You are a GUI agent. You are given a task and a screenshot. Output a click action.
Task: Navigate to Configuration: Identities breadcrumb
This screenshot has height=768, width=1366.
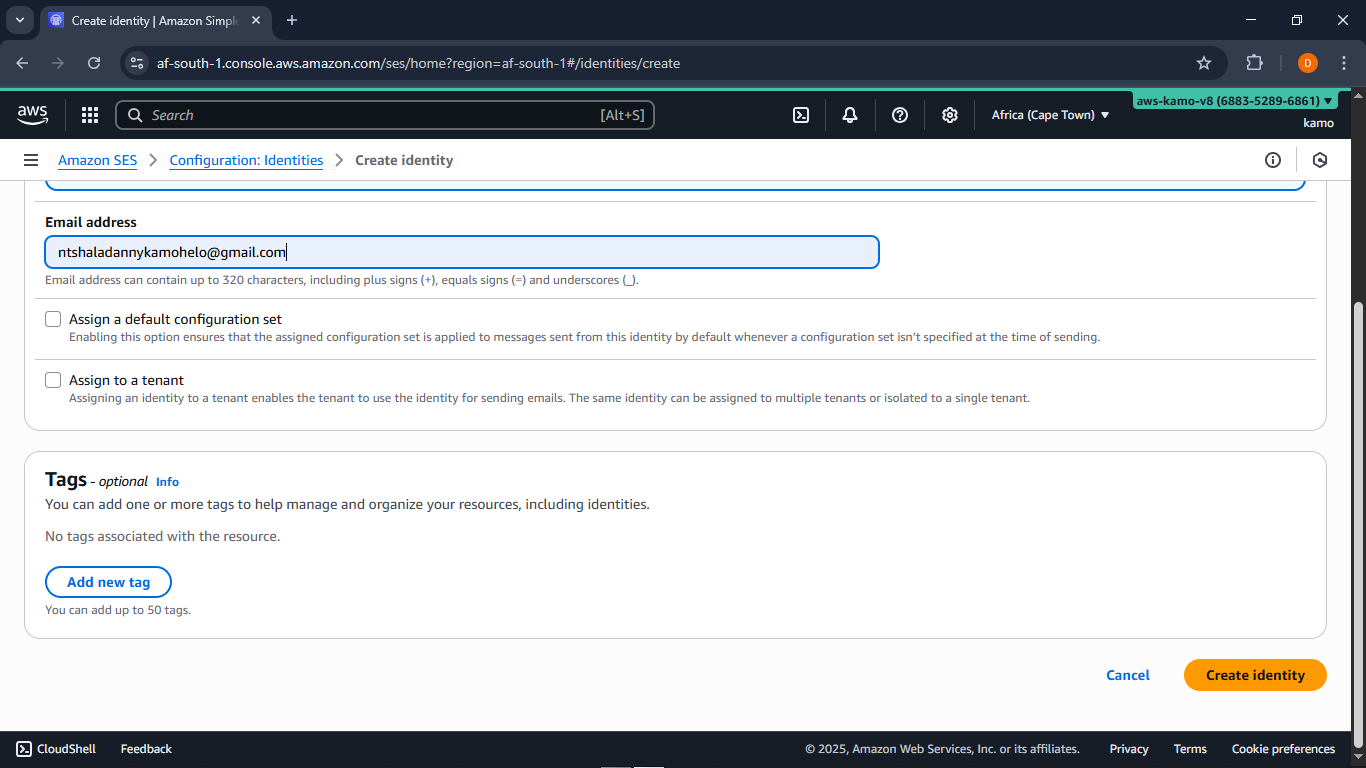click(246, 160)
